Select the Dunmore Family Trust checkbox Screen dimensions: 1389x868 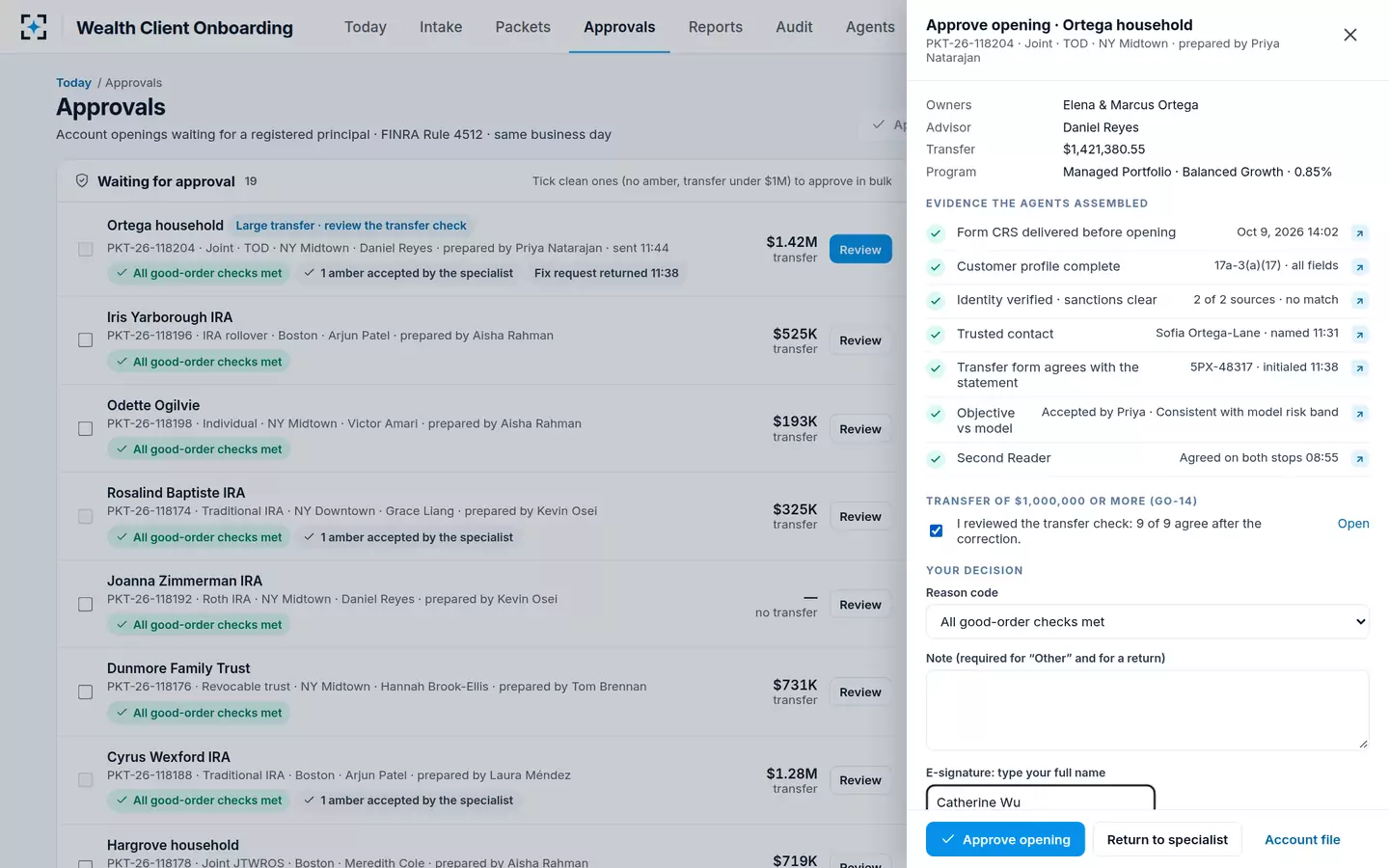(86, 692)
